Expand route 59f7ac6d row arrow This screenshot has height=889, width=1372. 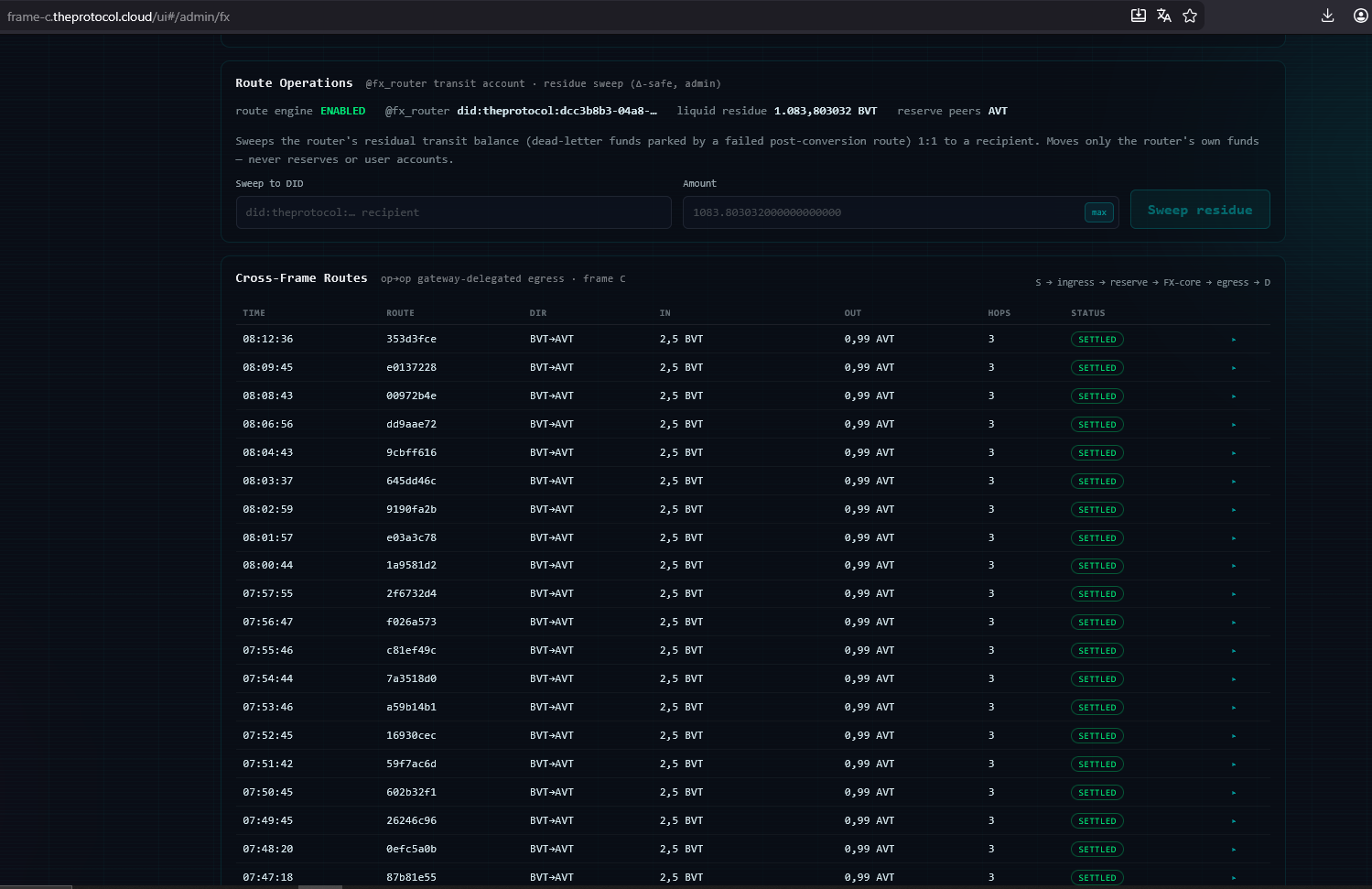(x=1234, y=764)
